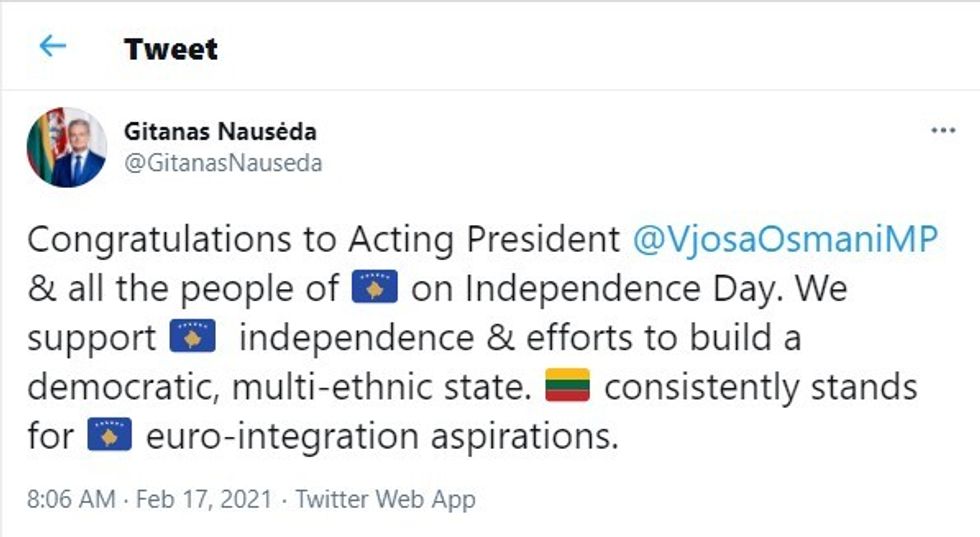Click the "consistently stands" text

[x=760, y=387]
